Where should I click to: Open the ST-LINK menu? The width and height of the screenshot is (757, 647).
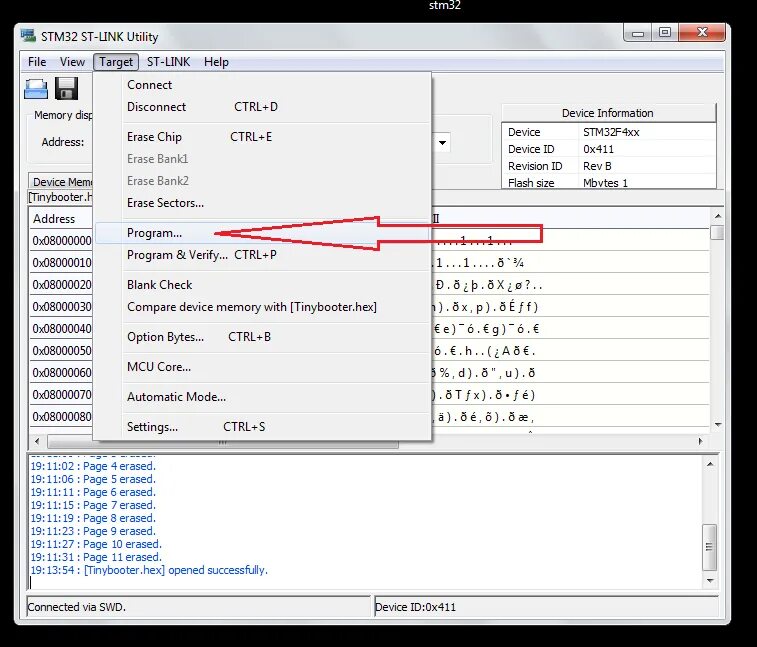168,62
